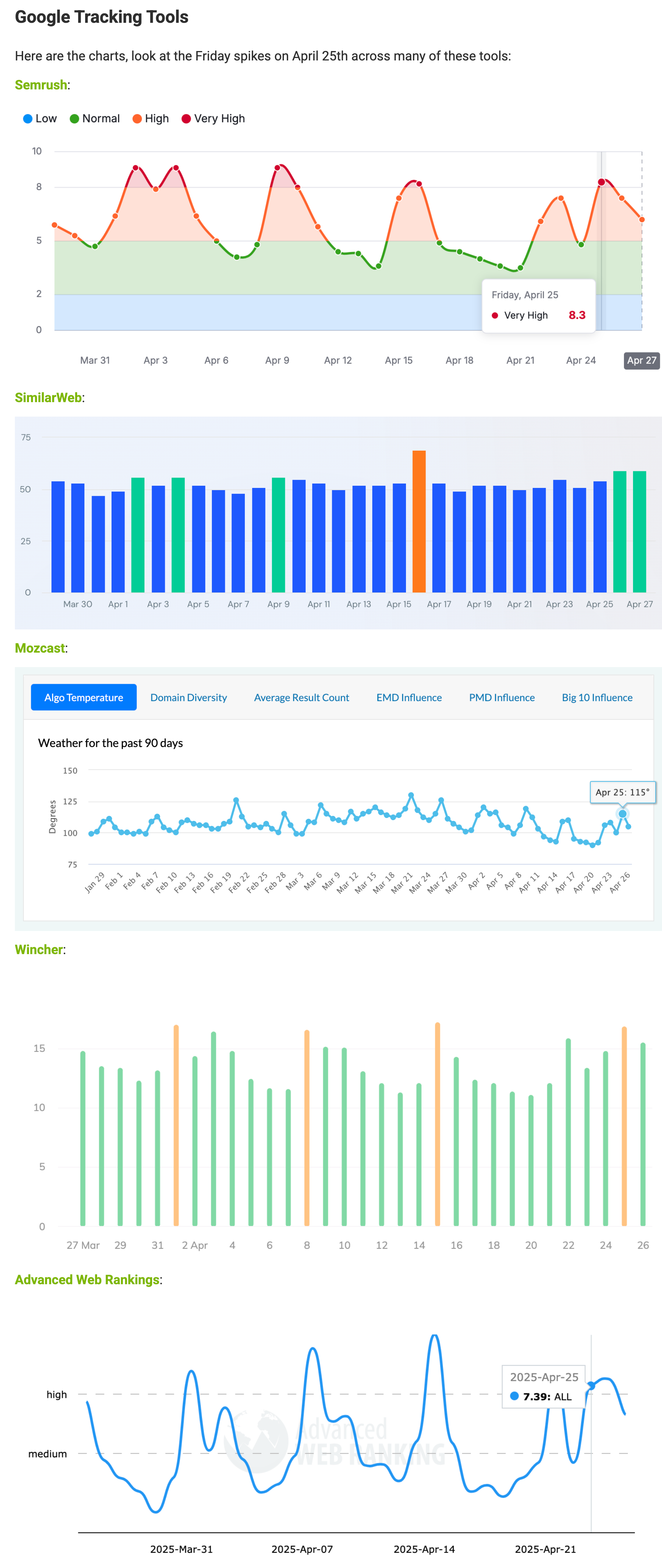Click the Apr 27 date label in Semrush
The image size is (662, 1568).
[x=641, y=361]
